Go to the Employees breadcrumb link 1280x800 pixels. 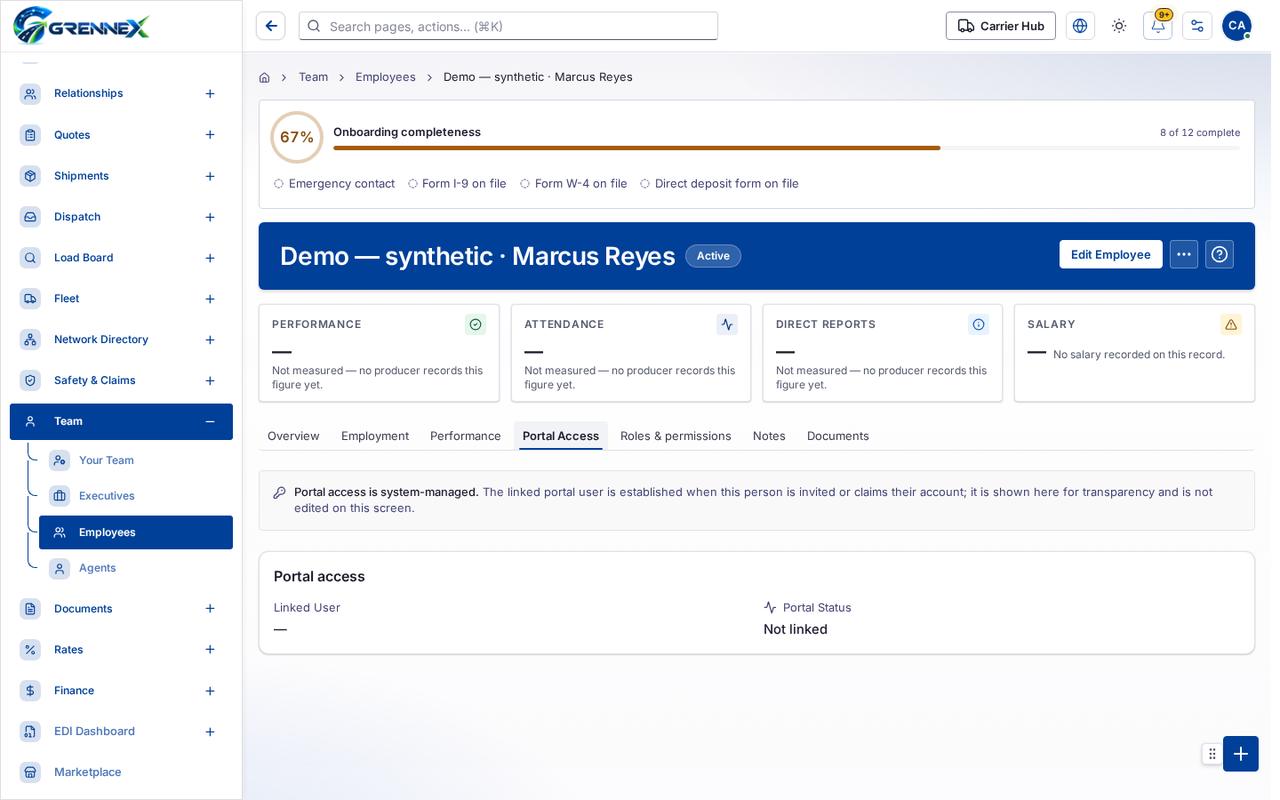point(386,77)
